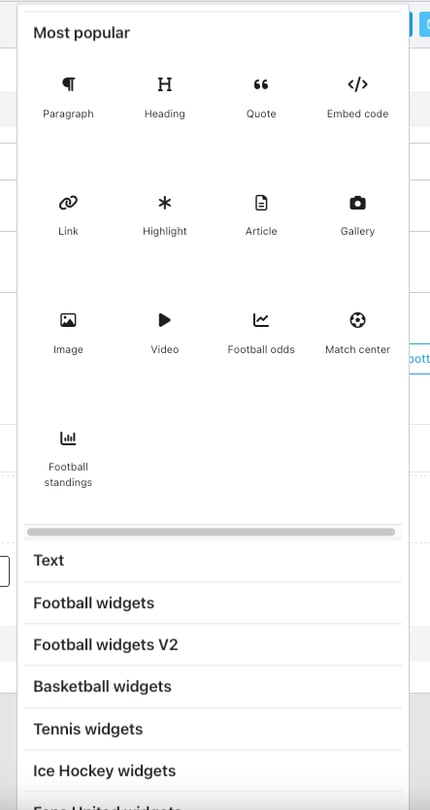Add the Highlight block
This screenshot has width=430, height=810.
pyautogui.click(x=164, y=215)
